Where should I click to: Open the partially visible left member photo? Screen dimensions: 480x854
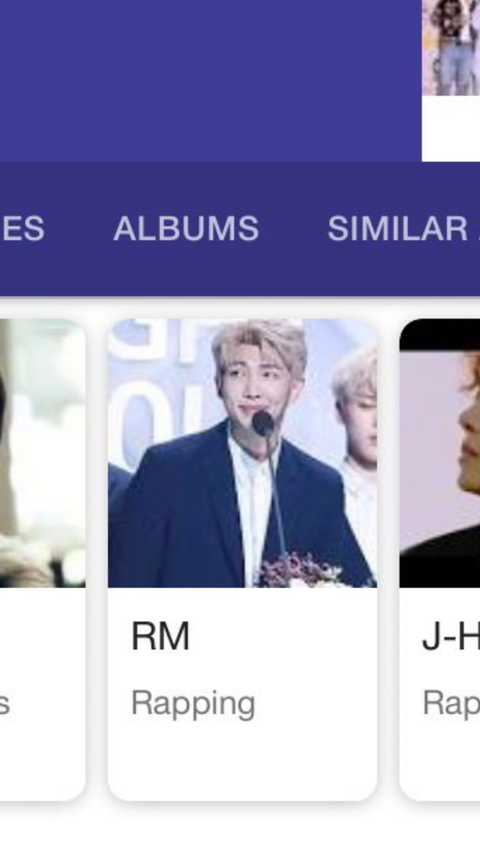[42, 453]
